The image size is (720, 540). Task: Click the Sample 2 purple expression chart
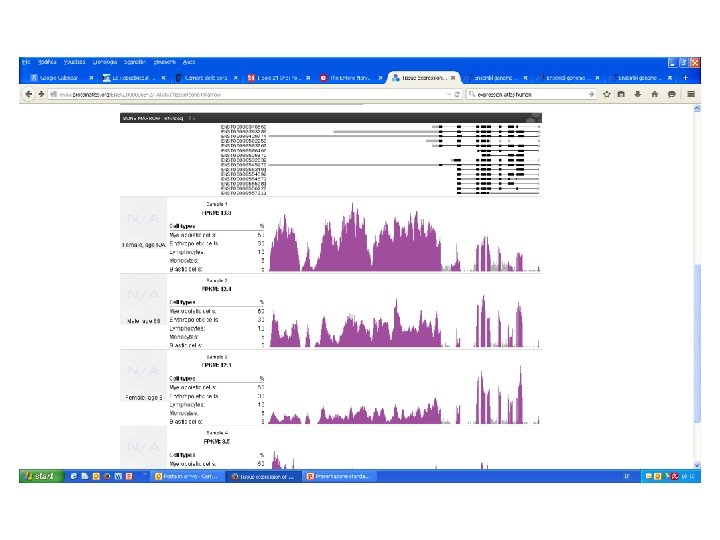404,321
